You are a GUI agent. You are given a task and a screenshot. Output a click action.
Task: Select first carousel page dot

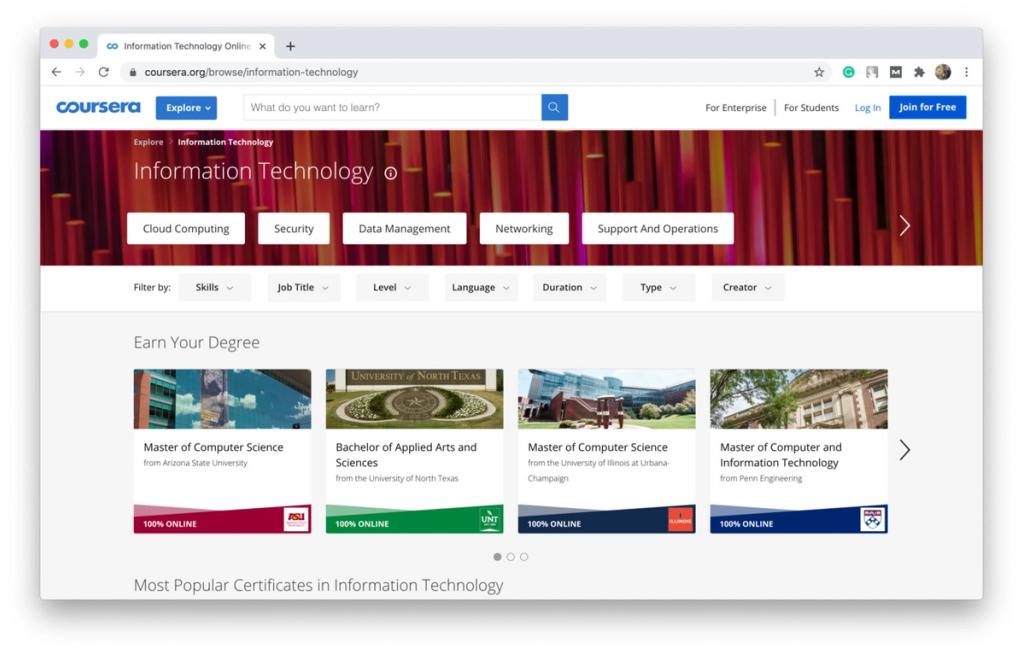pyautogui.click(x=498, y=557)
